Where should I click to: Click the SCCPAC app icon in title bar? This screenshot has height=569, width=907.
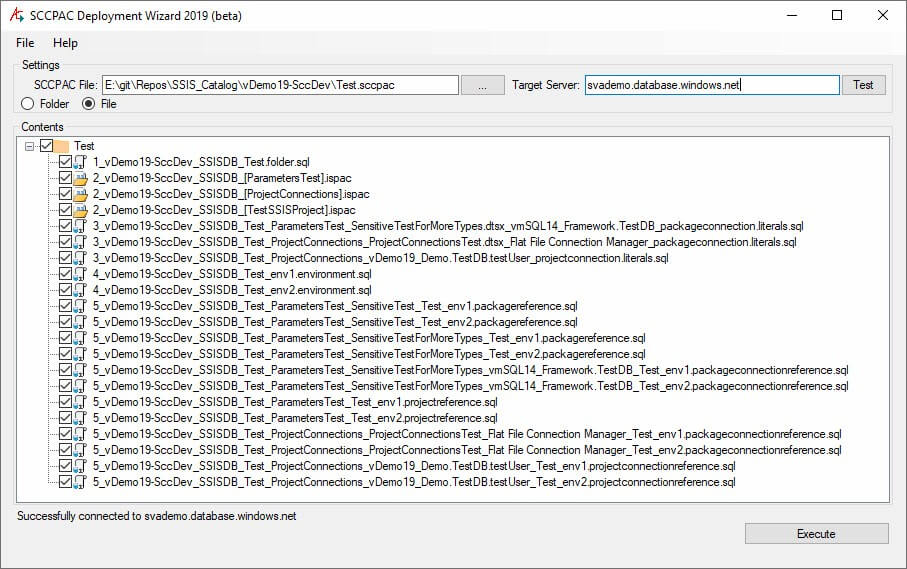click(x=17, y=15)
